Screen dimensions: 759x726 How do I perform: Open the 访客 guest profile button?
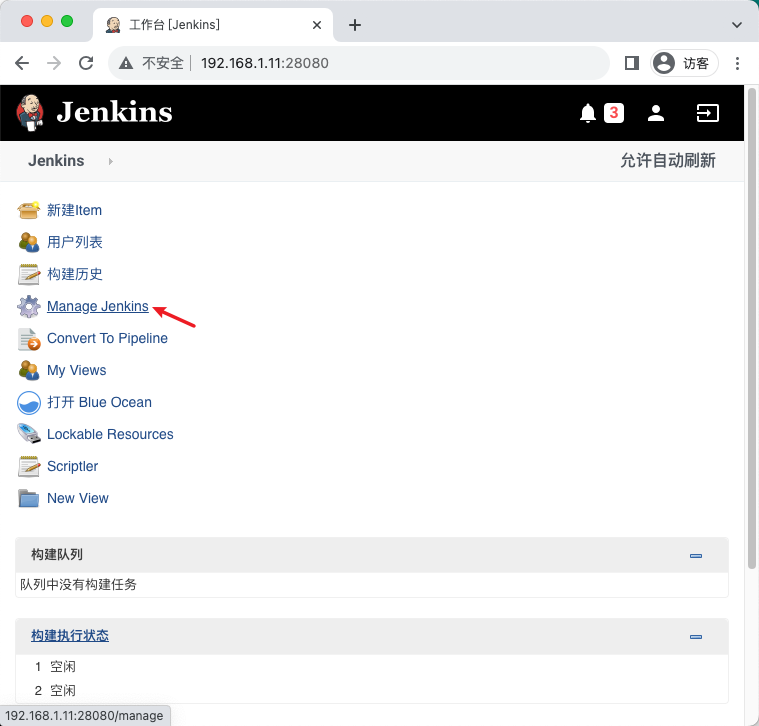tap(683, 63)
